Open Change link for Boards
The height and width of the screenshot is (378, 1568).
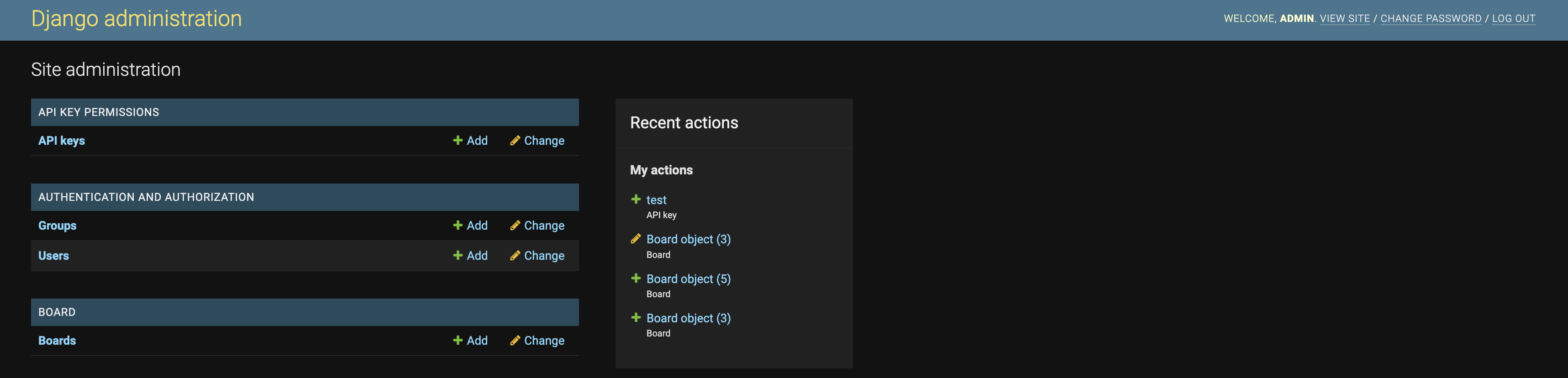[544, 340]
